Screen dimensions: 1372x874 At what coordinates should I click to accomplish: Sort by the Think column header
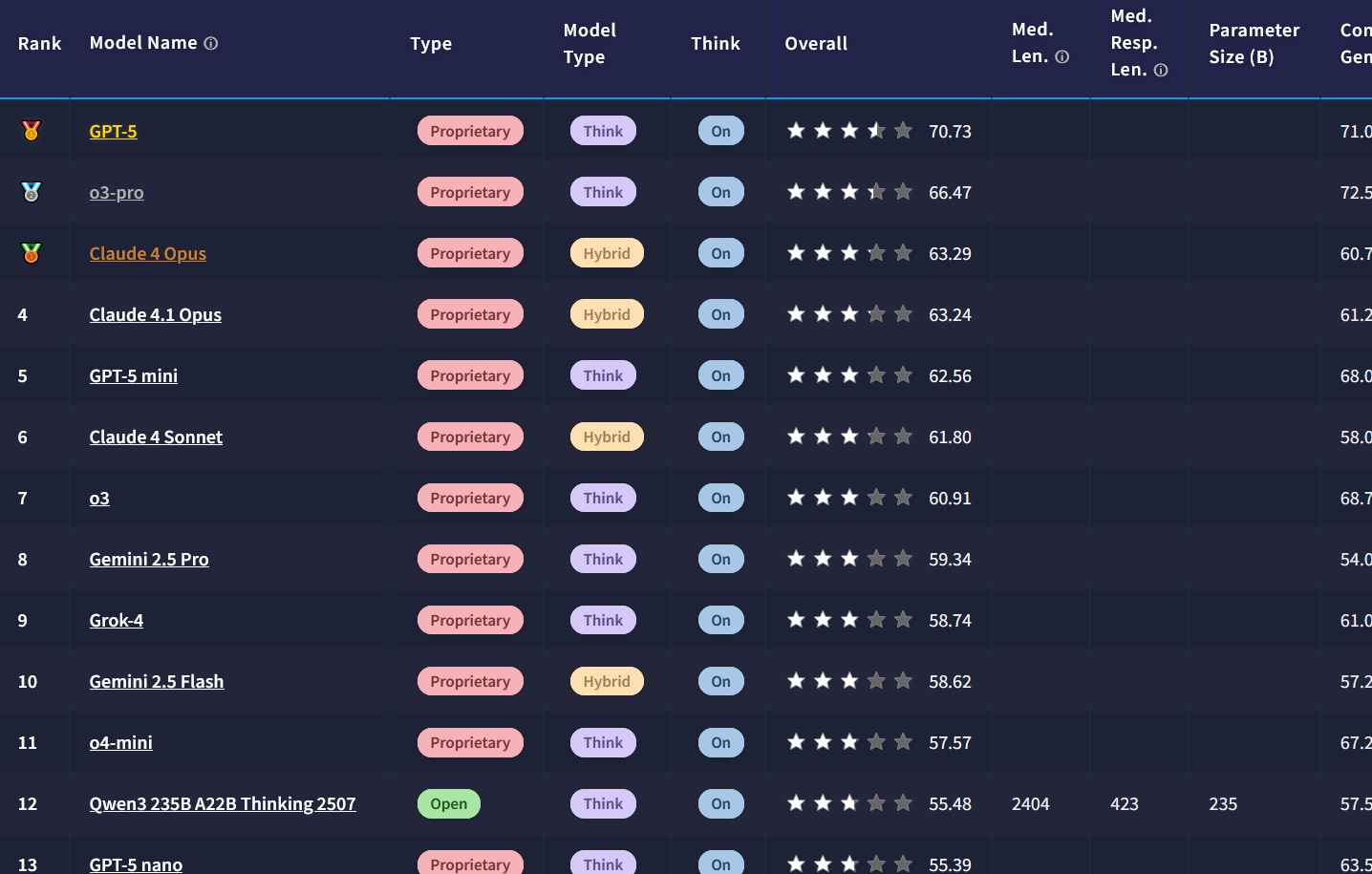pyautogui.click(x=716, y=44)
